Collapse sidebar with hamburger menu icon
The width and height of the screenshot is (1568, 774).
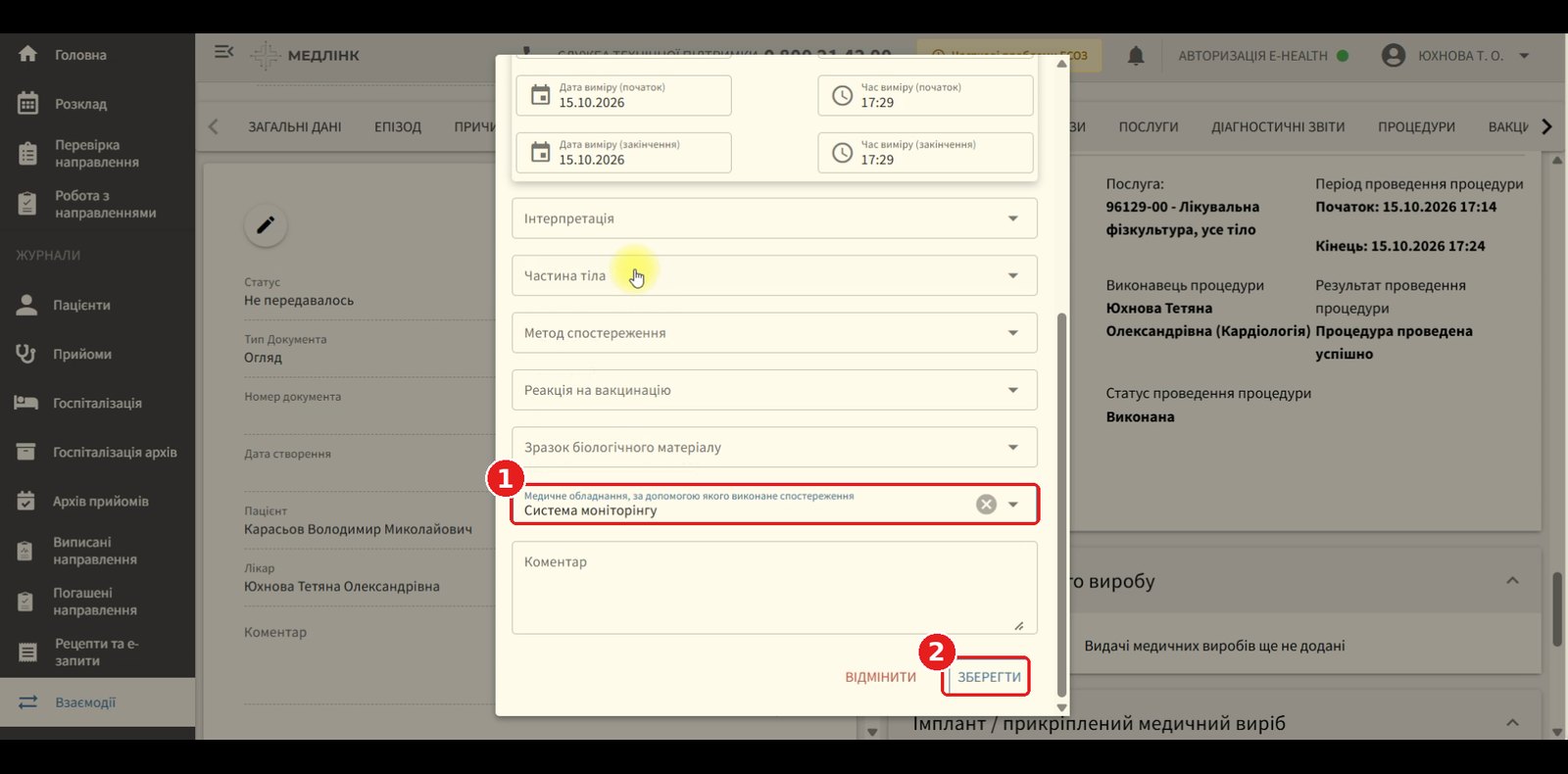click(223, 52)
